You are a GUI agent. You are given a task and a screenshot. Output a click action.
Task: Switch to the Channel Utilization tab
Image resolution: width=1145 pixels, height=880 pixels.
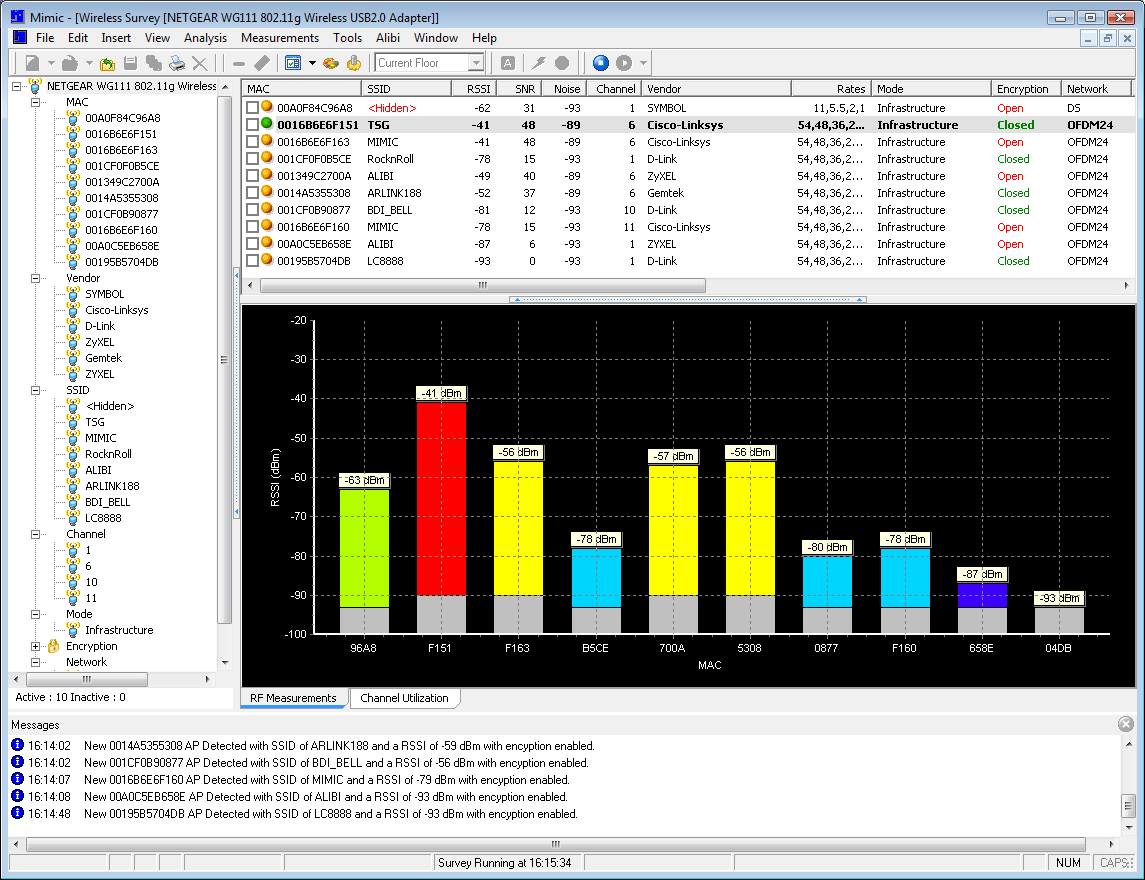pyautogui.click(x=405, y=698)
